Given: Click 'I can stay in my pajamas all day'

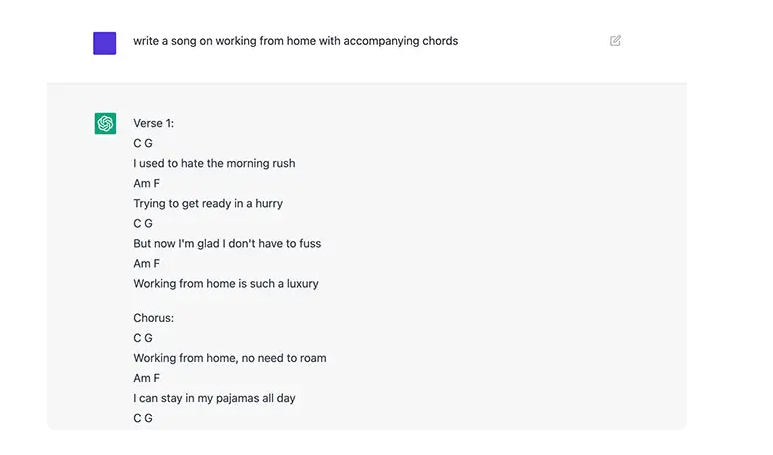Looking at the screenshot, I should tap(214, 398).
